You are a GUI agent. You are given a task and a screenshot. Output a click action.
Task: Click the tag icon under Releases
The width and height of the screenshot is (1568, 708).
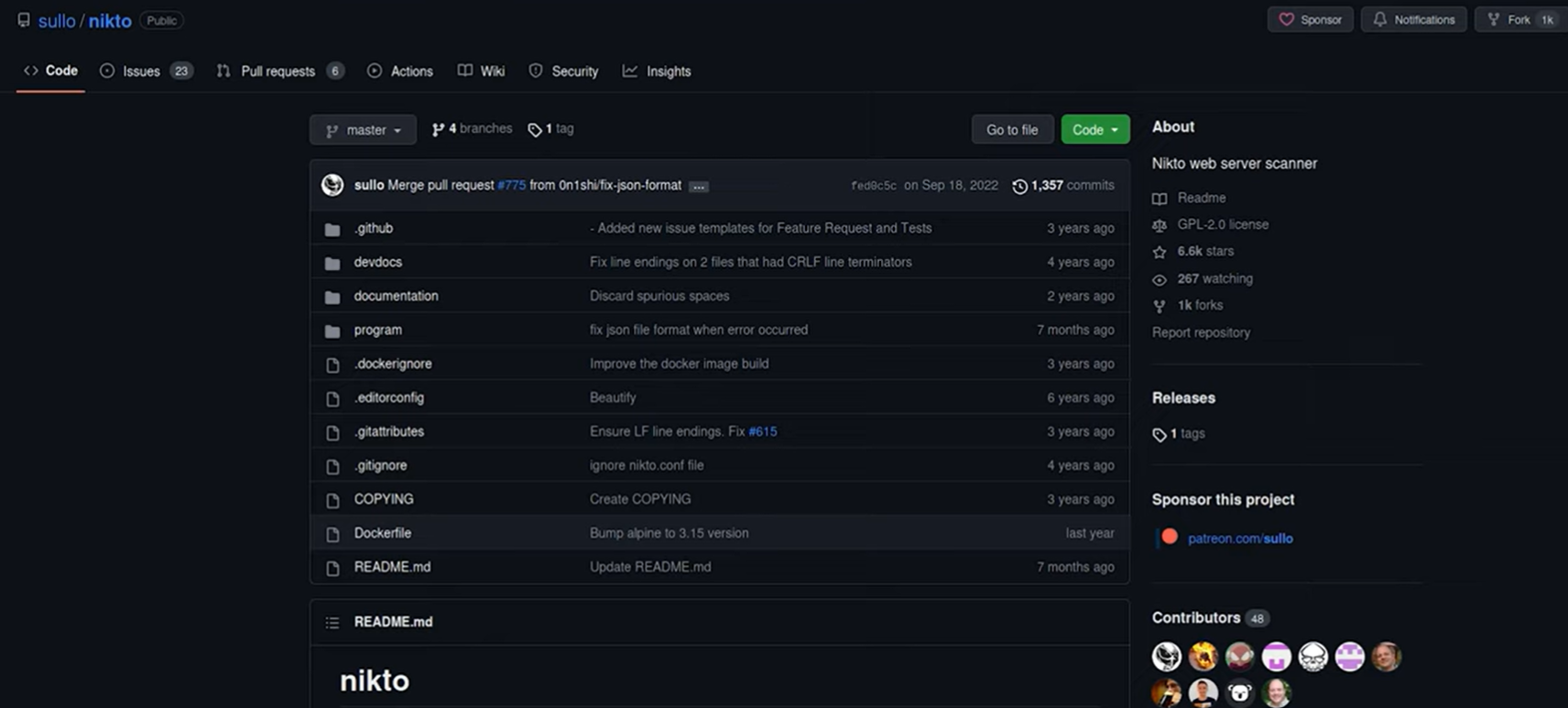(1160, 434)
